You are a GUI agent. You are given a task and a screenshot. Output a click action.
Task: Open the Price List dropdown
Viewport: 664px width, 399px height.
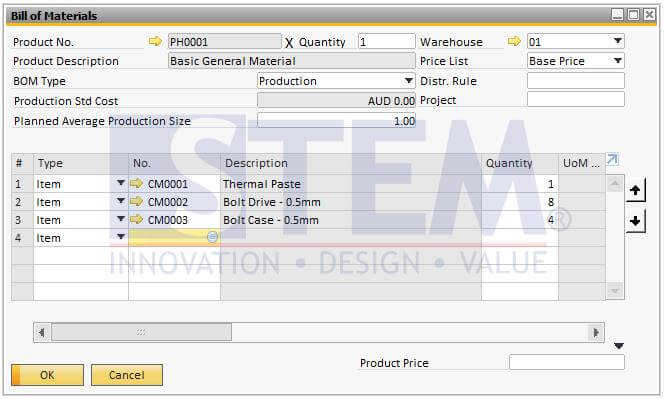tap(618, 61)
